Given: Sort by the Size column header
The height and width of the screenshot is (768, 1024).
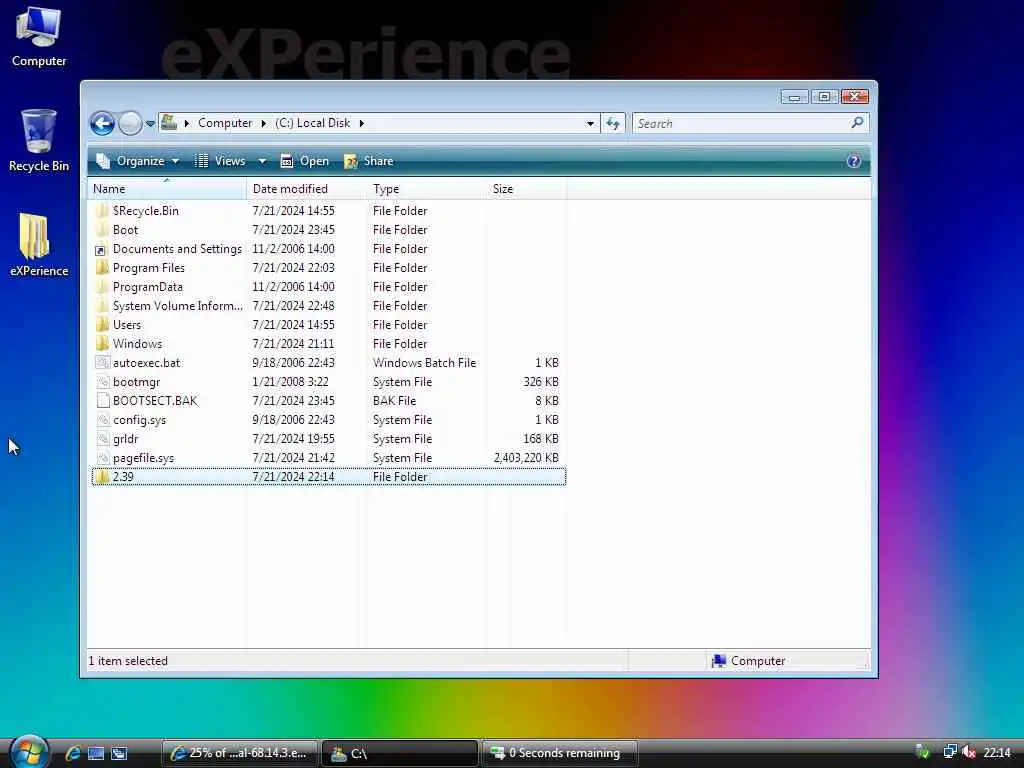Looking at the screenshot, I should click(x=526, y=189).
